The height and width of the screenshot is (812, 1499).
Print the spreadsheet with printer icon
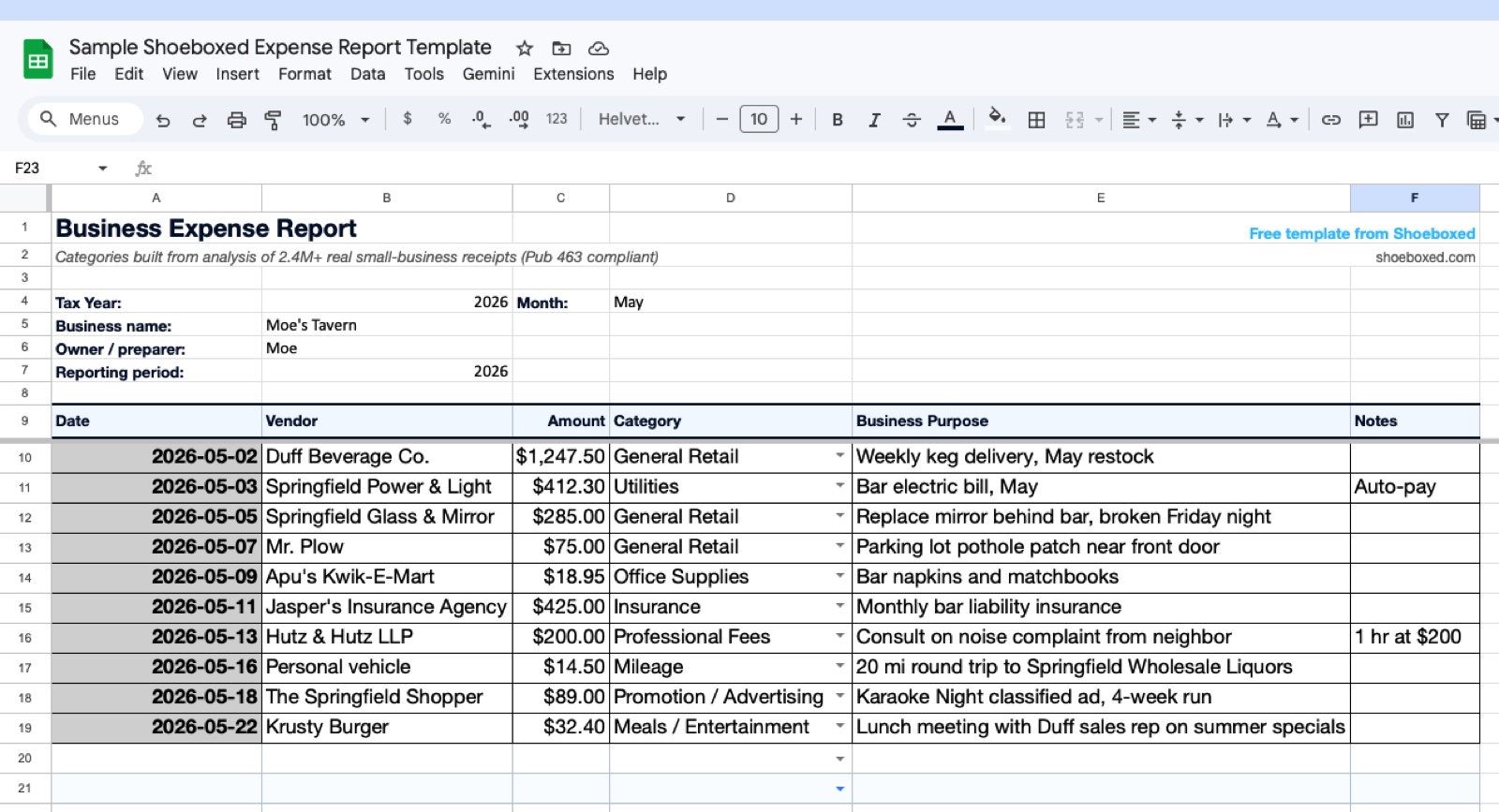[x=237, y=120]
